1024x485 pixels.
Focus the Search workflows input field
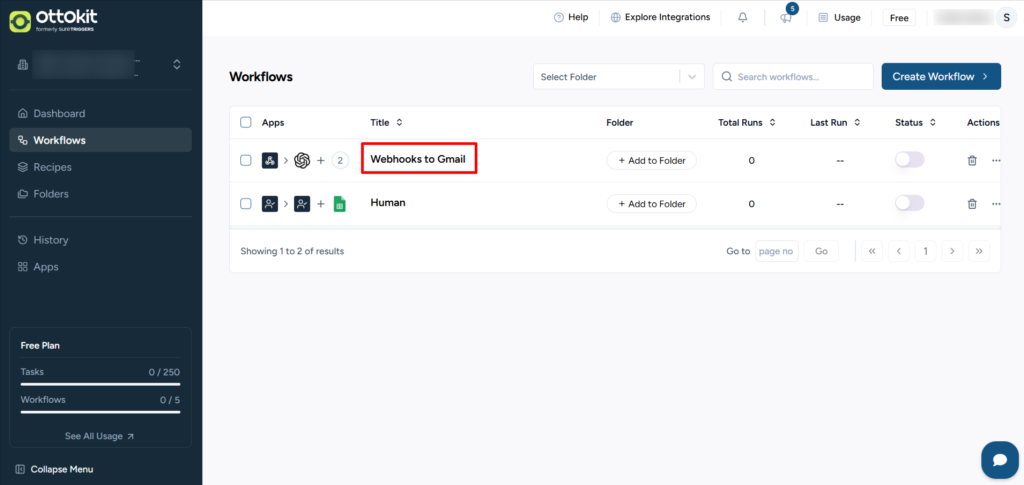[x=800, y=77]
